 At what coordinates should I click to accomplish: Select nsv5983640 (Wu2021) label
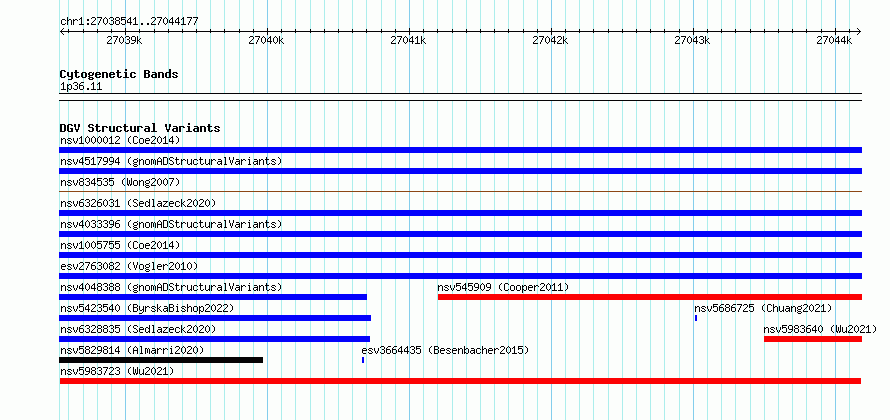[820, 329]
